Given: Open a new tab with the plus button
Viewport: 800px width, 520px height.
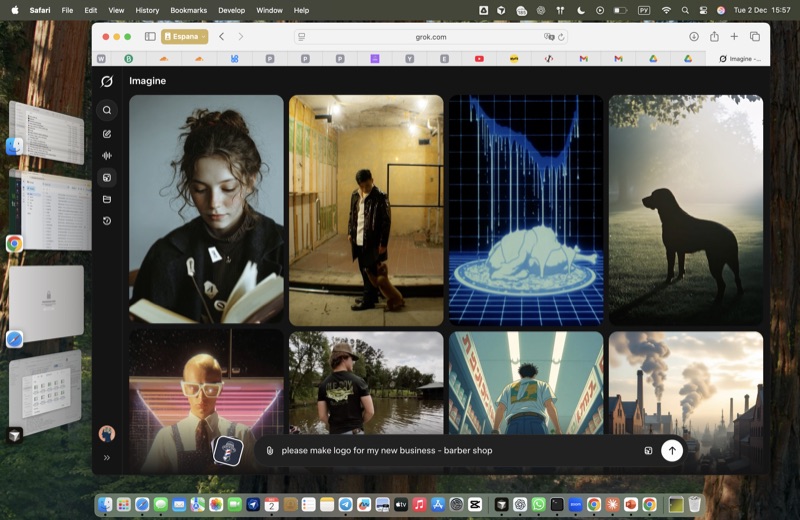Looking at the screenshot, I should click(734, 36).
